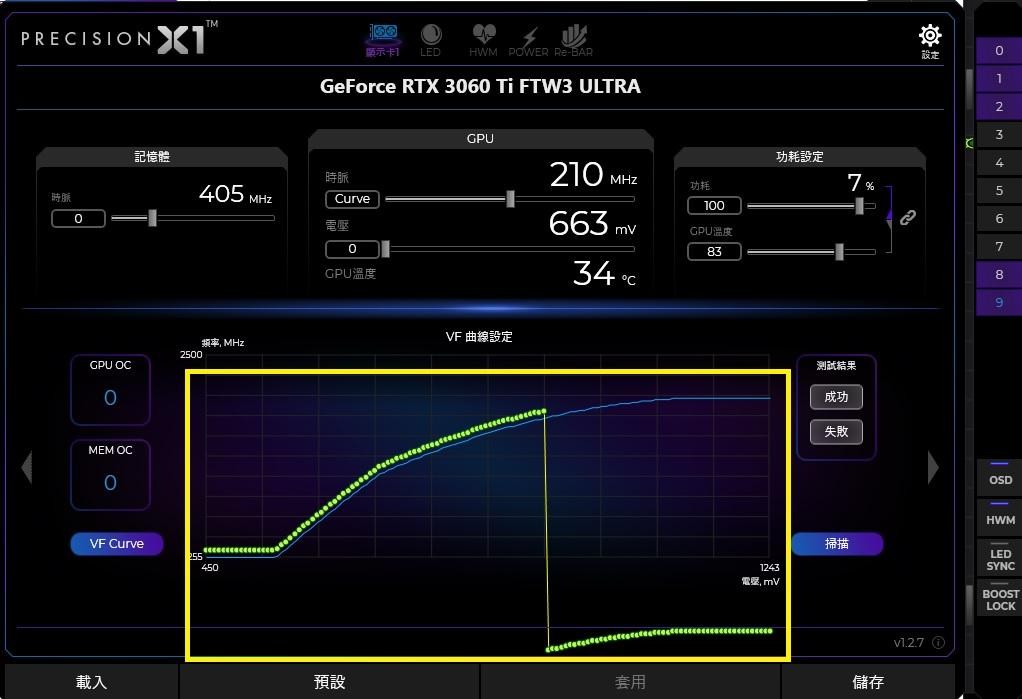Toggle LED SYNC
This screenshot has width=1022, height=699.
1000,558
